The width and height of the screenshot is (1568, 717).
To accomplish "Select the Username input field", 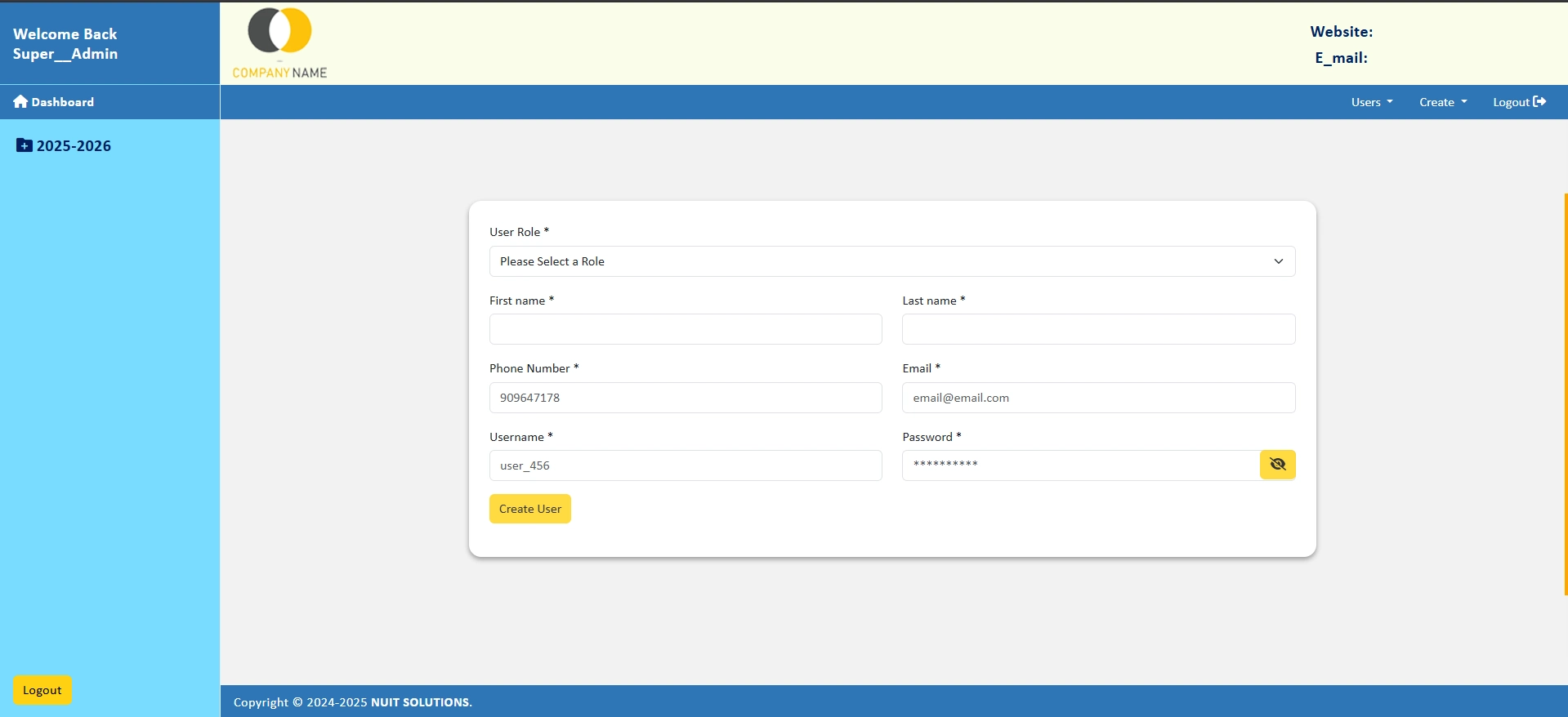I will pyautogui.click(x=685, y=465).
